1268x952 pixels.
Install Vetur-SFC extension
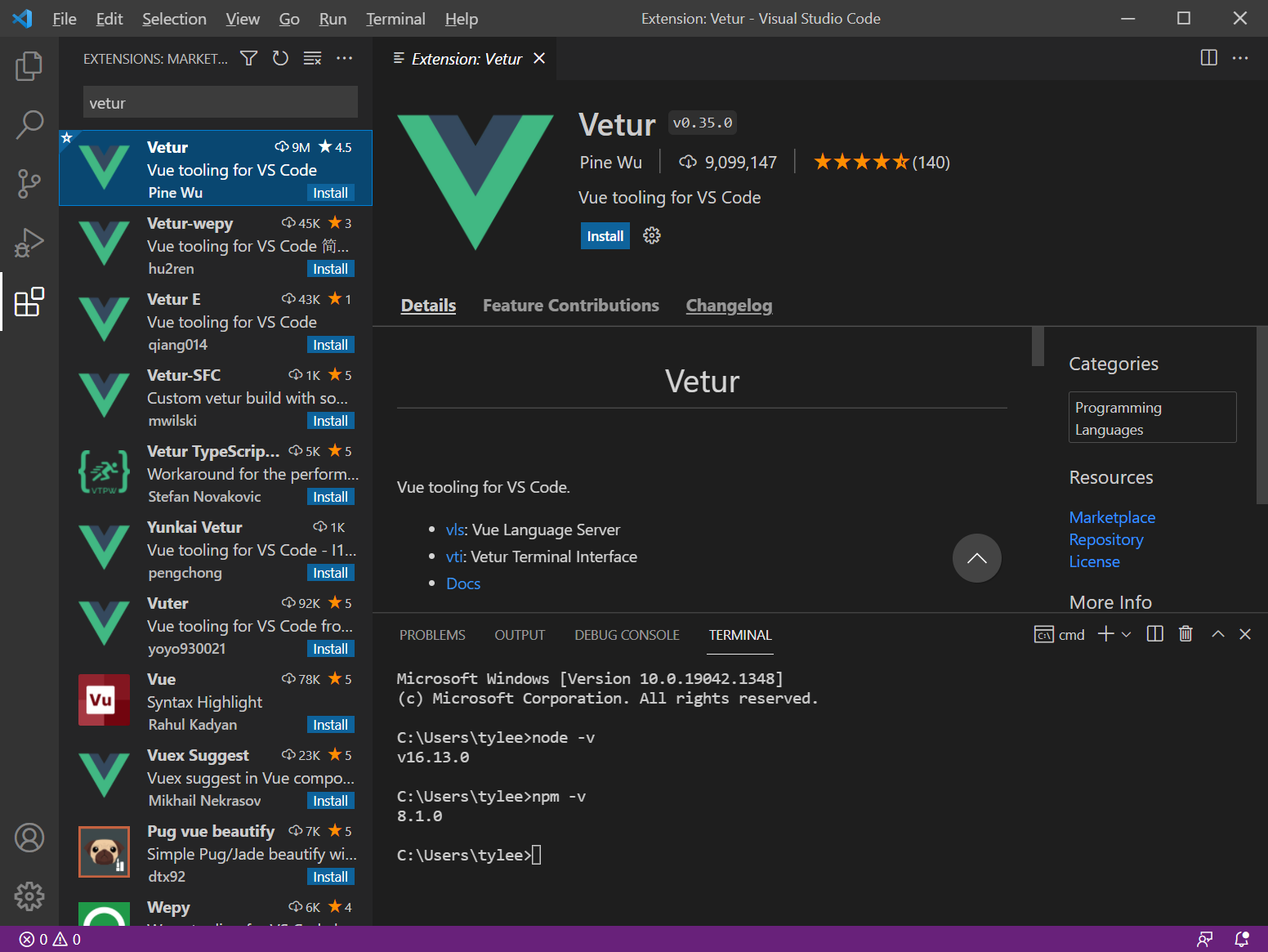(x=330, y=421)
